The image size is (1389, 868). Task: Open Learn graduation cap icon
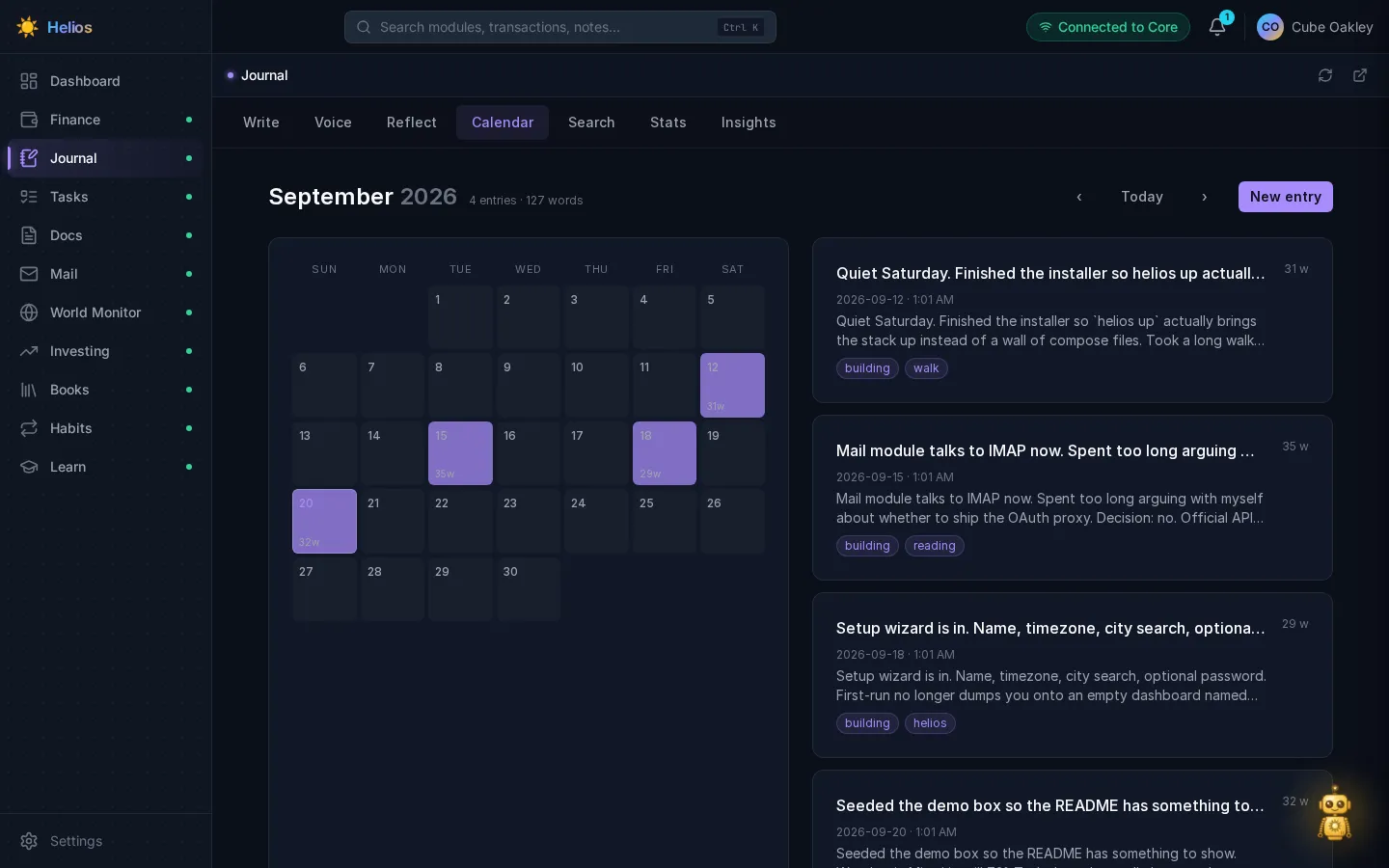(x=29, y=467)
